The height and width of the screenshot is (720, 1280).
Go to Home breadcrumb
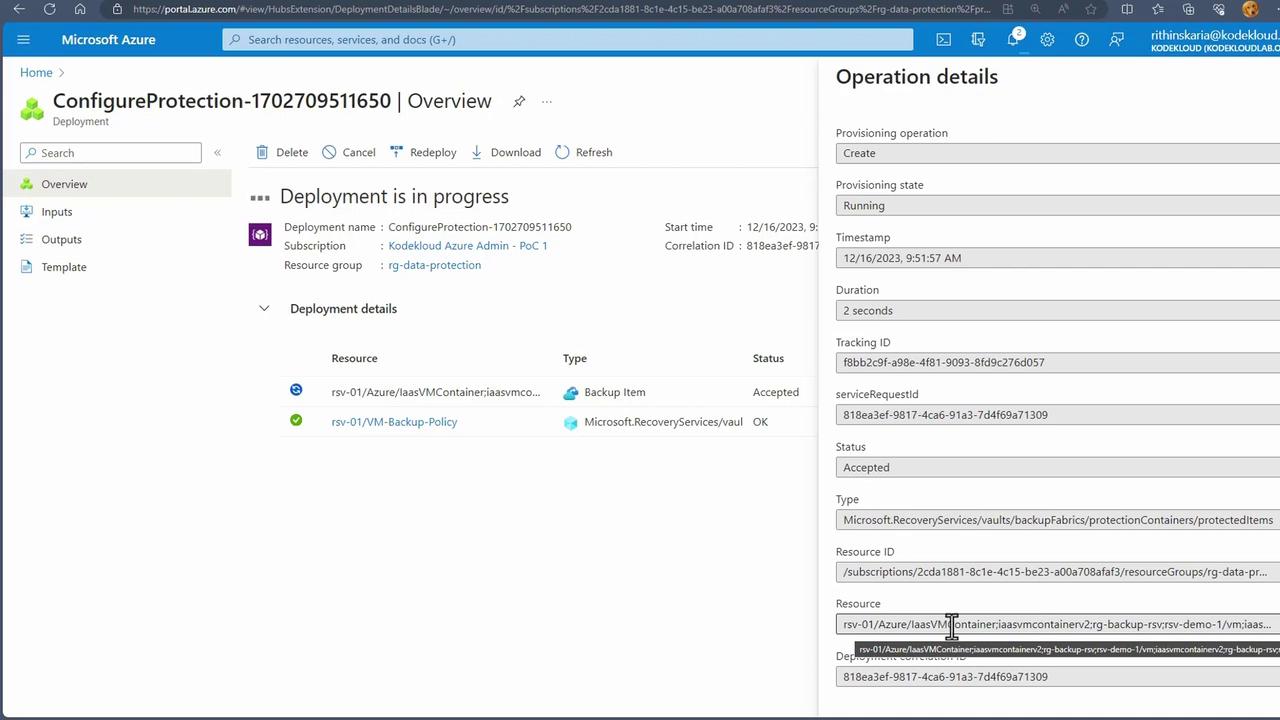[36, 72]
